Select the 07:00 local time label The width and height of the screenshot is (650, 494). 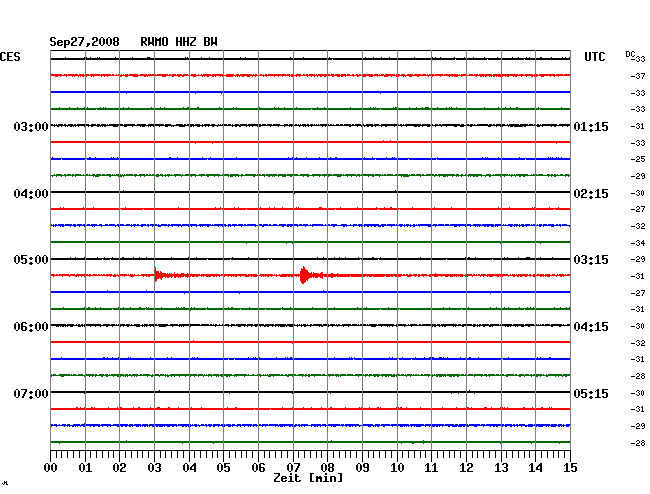31,393
